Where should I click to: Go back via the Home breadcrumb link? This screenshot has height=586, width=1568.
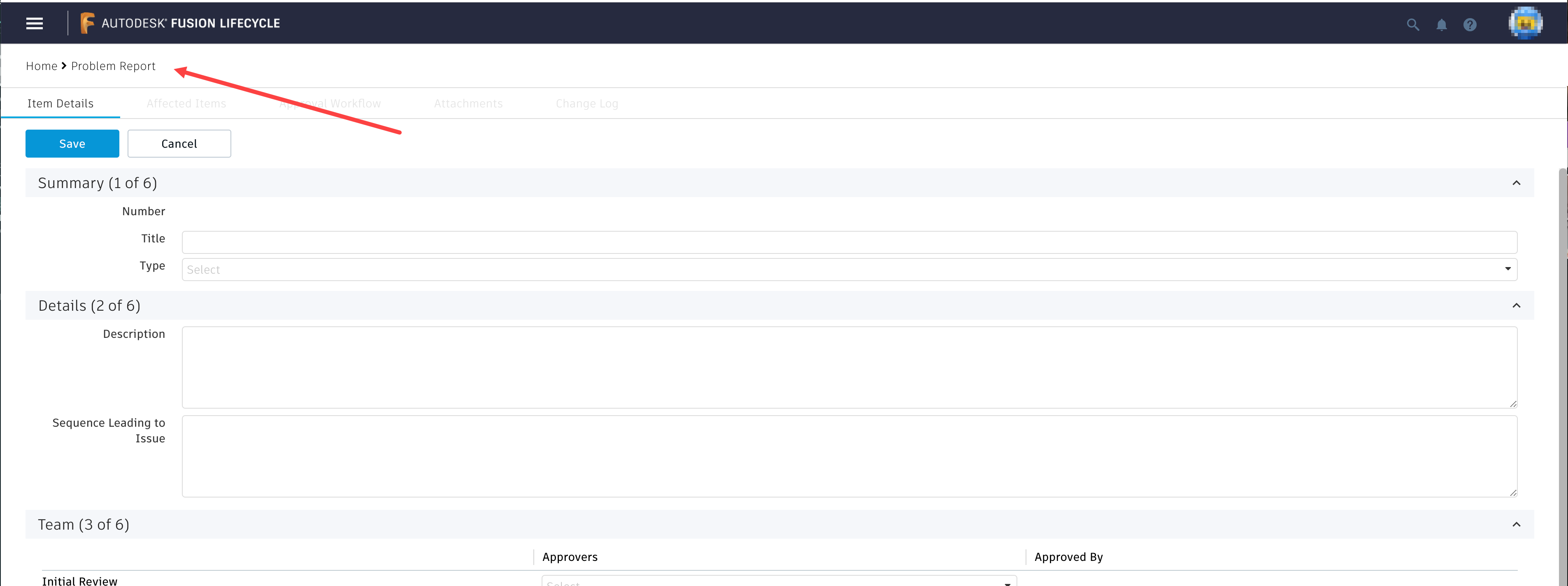pos(42,66)
